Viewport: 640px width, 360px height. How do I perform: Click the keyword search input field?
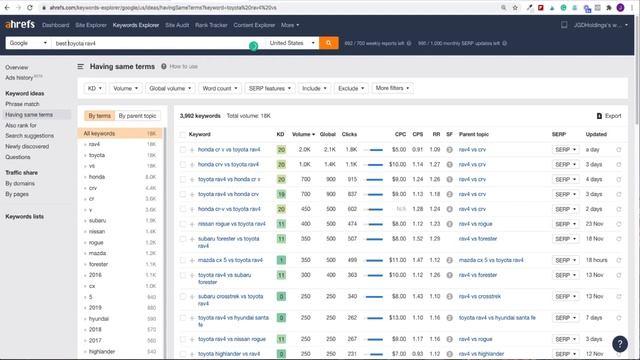158,43
